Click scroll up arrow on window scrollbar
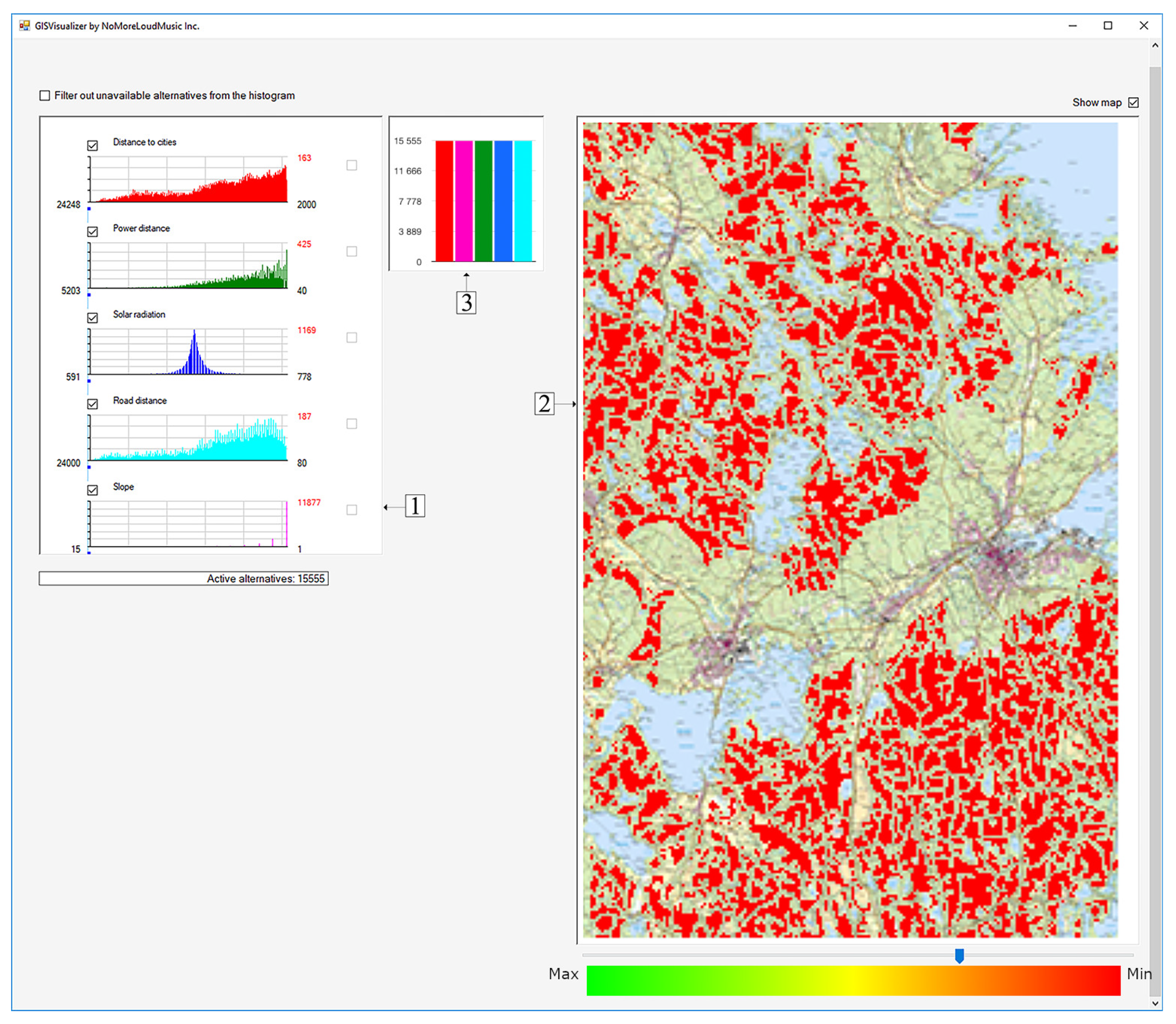Image resolution: width=1176 pixels, height=1024 pixels. [x=1156, y=46]
